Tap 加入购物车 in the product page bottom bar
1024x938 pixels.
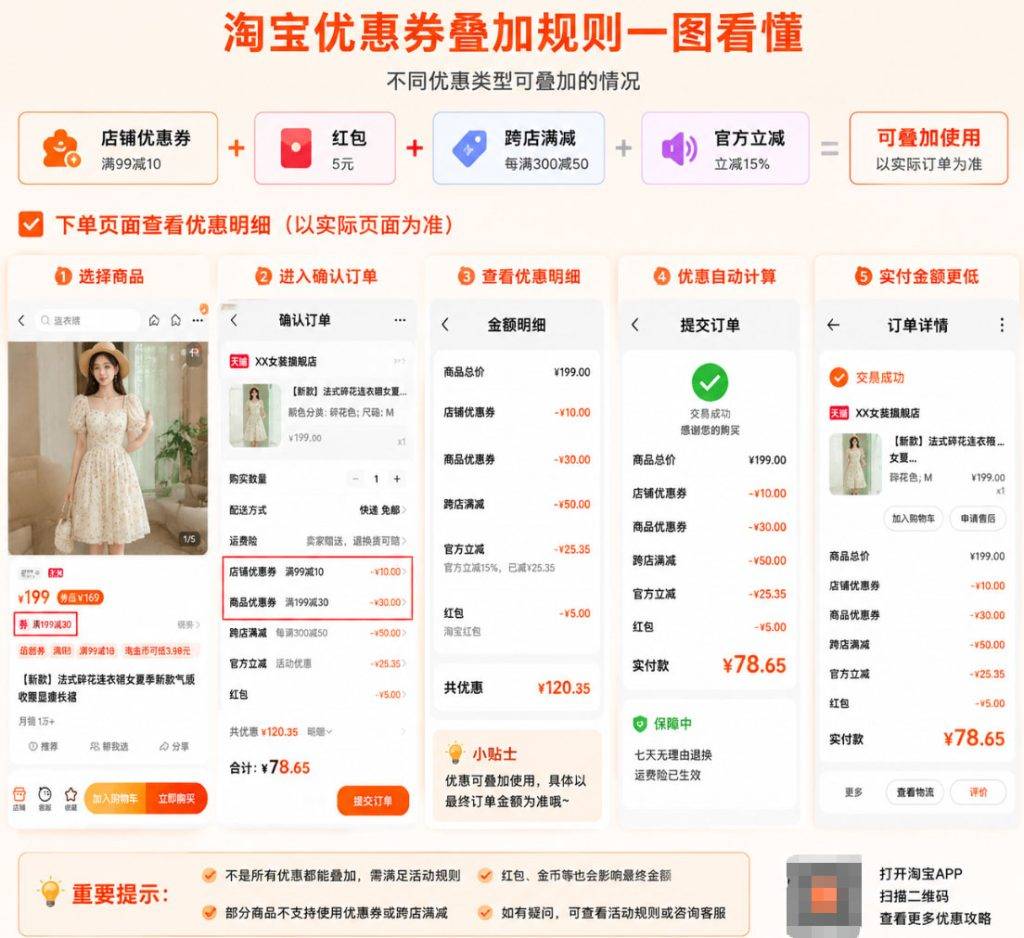[116, 798]
